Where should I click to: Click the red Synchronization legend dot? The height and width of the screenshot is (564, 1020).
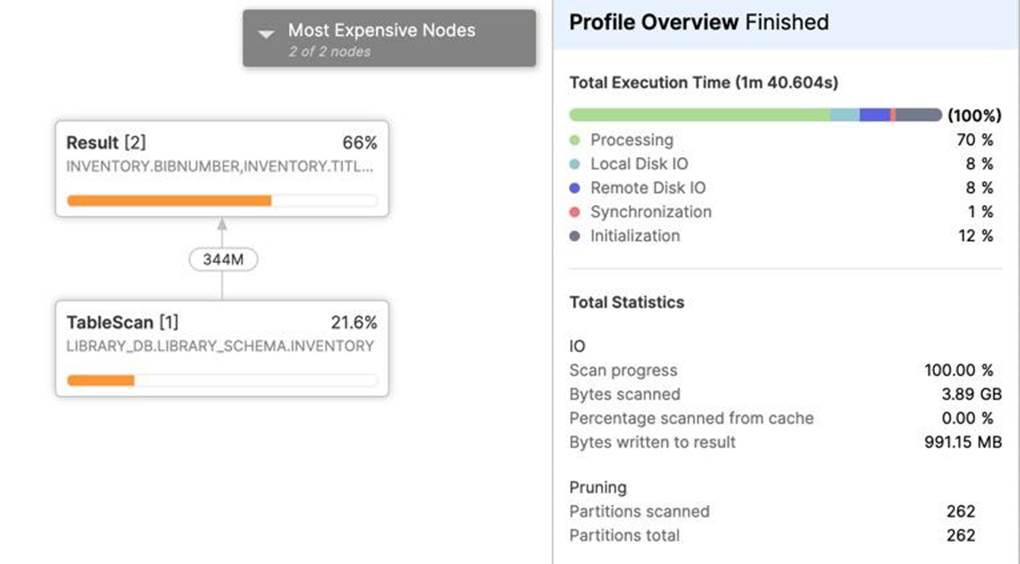coord(575,212)
